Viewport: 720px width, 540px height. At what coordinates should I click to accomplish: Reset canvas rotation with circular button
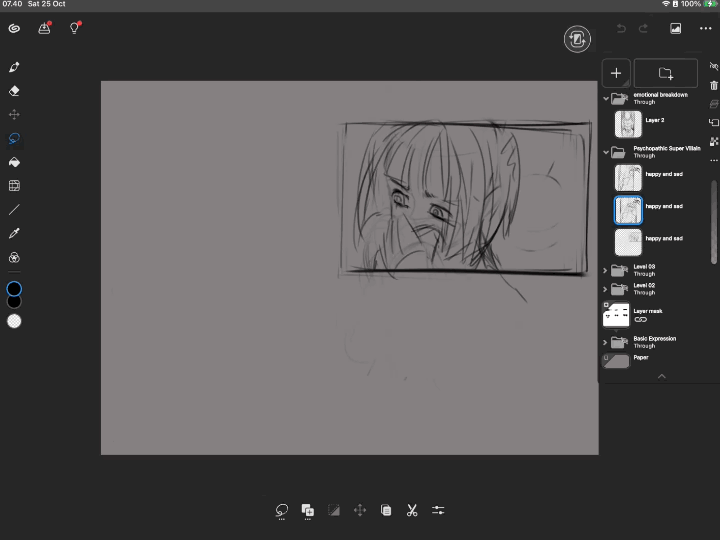[x=577, y=39]
